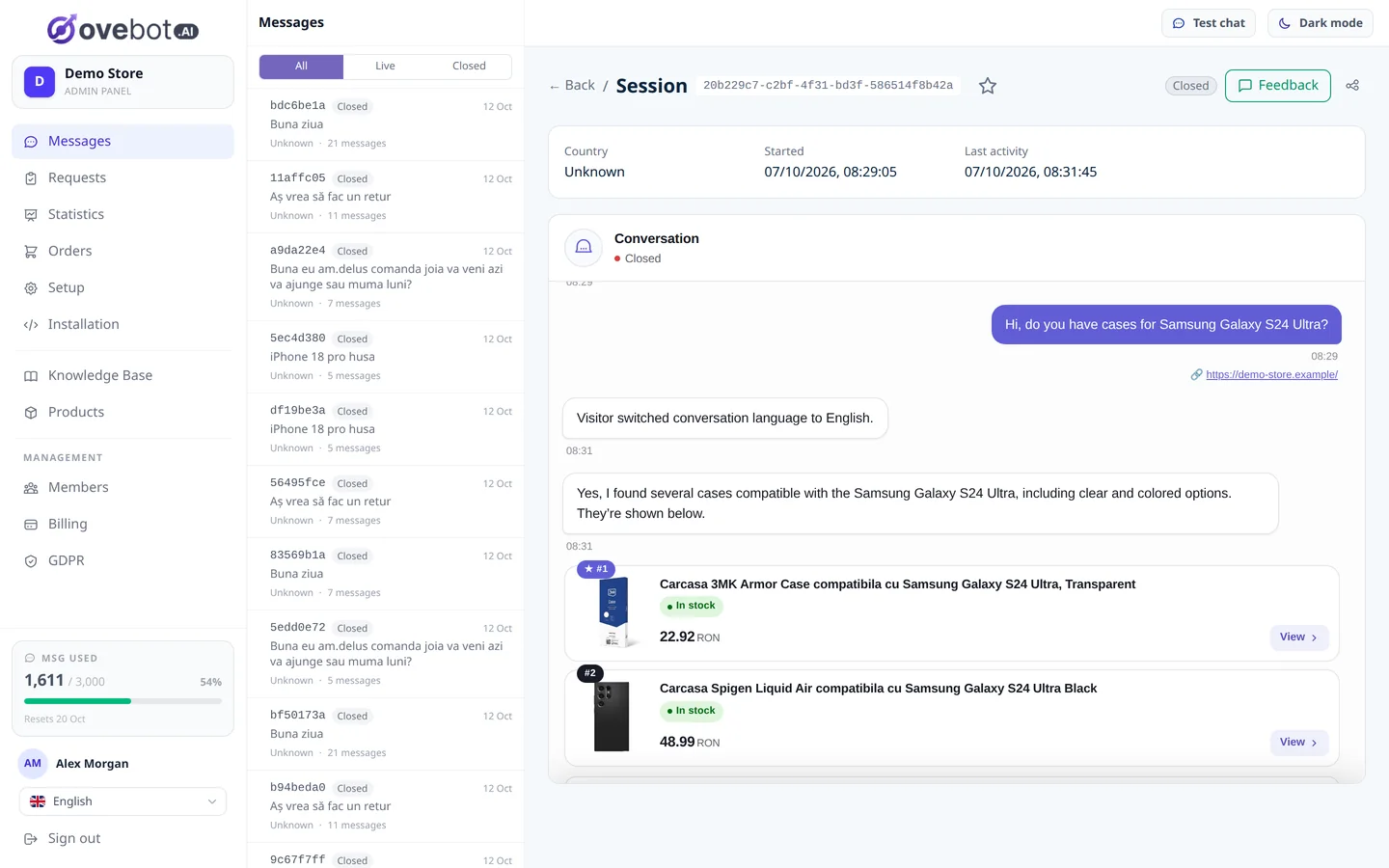
Task: Open session 11affc05 in message list
Action: point(386,197)
